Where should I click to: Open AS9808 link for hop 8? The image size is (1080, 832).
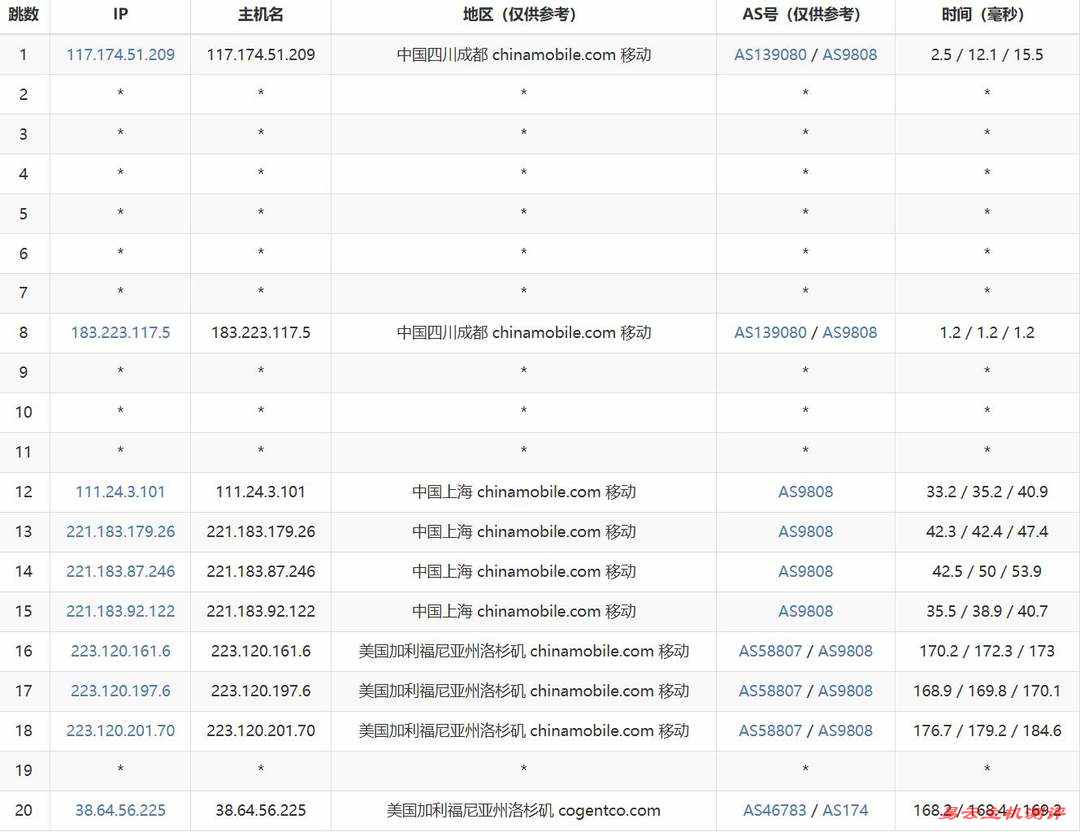coord(849,332)
